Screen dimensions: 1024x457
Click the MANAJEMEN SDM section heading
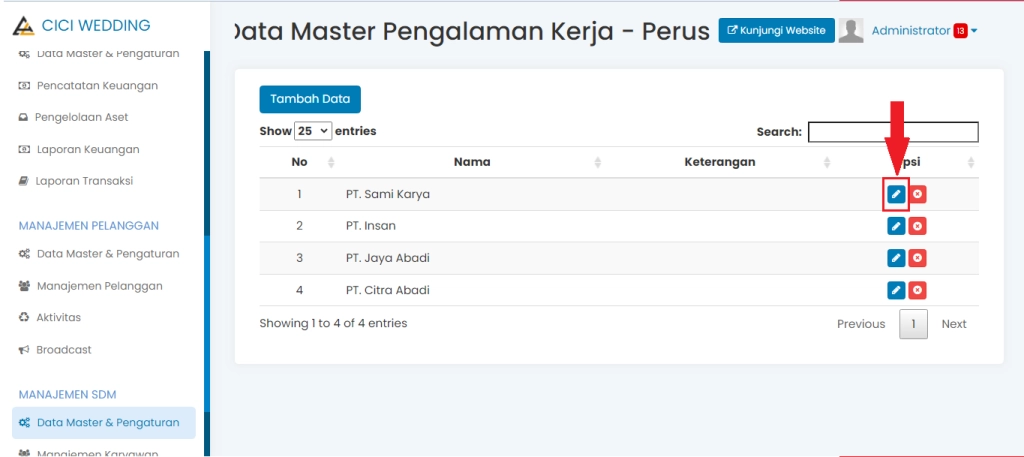pyautogui.click(x=67, y=394)
